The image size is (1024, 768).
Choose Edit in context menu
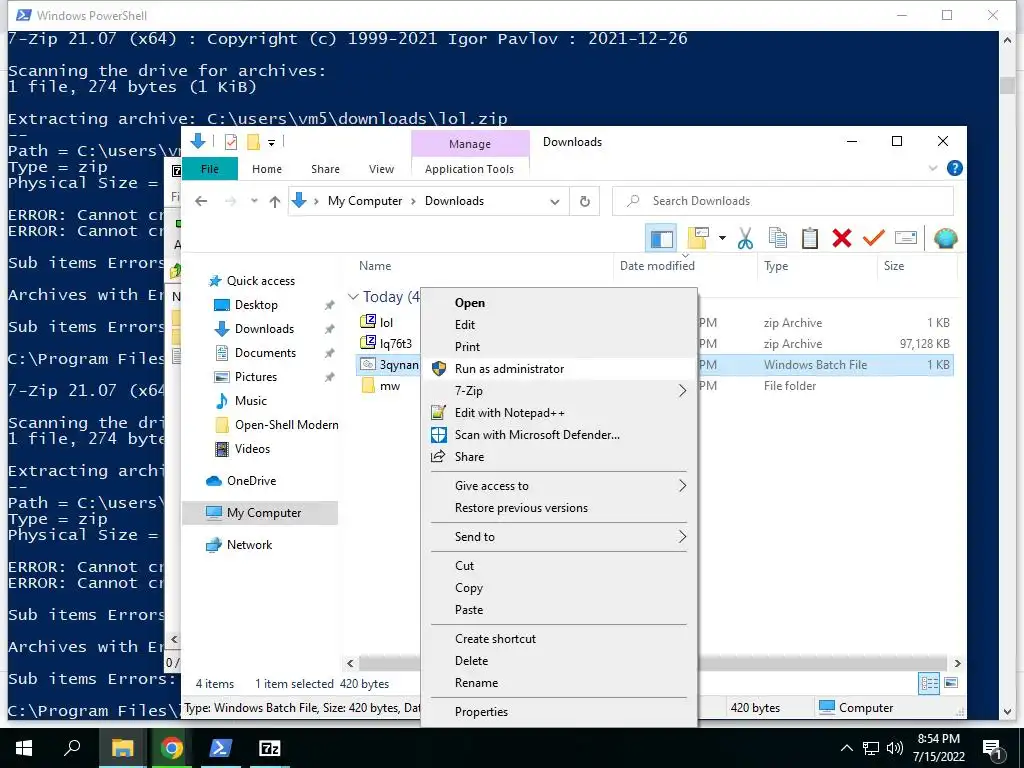point(559,325)
